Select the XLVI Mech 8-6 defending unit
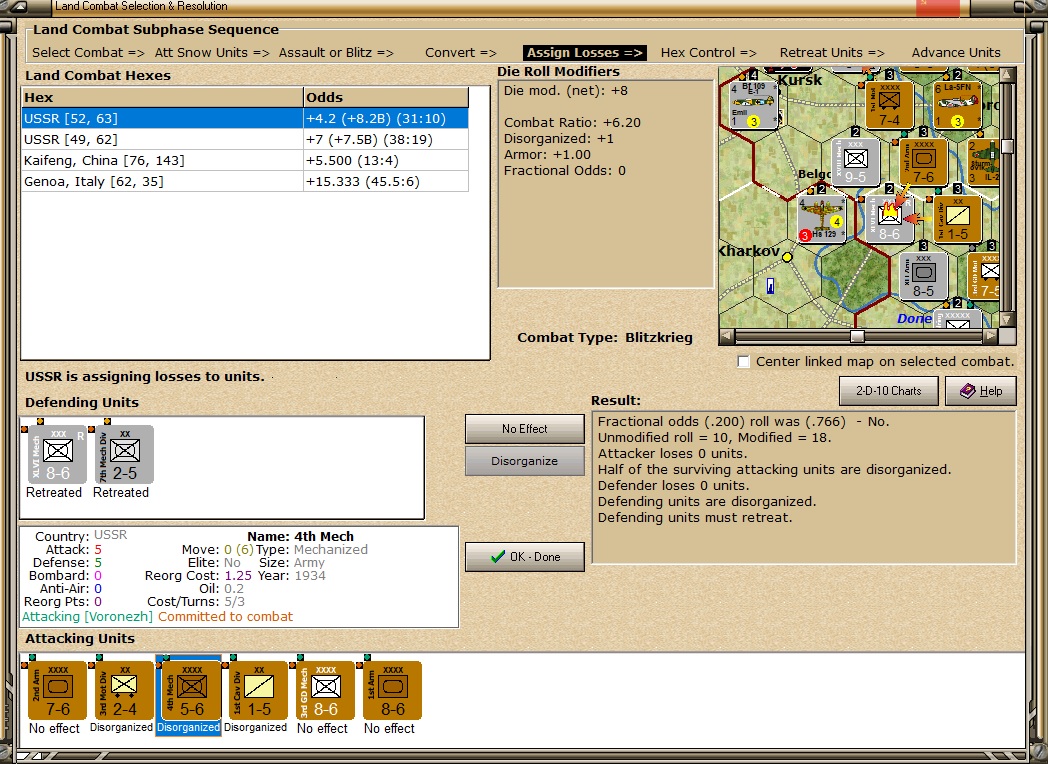 pos(57,455)
